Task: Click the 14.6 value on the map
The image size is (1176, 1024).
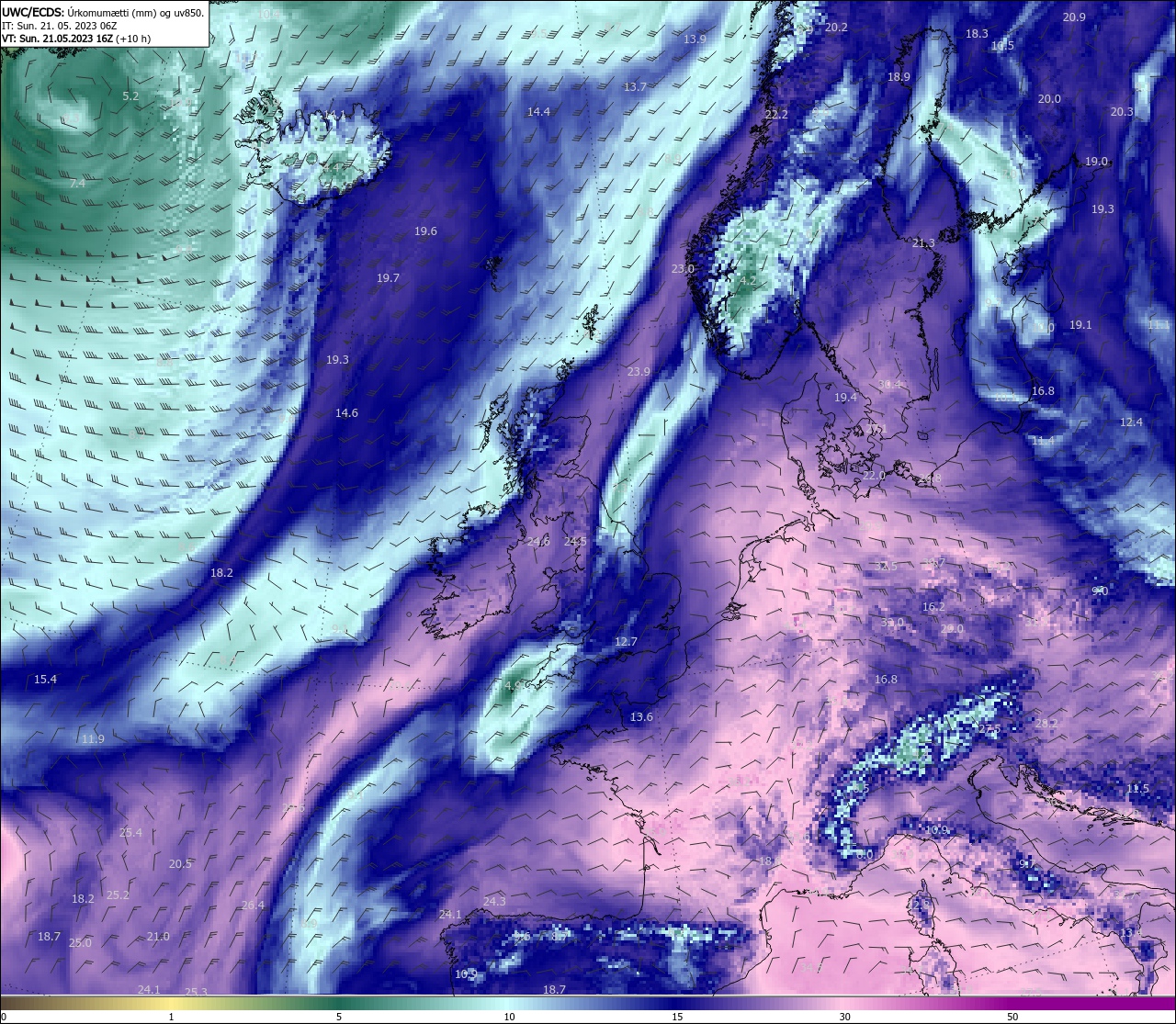Action: (x=346, y=413)
